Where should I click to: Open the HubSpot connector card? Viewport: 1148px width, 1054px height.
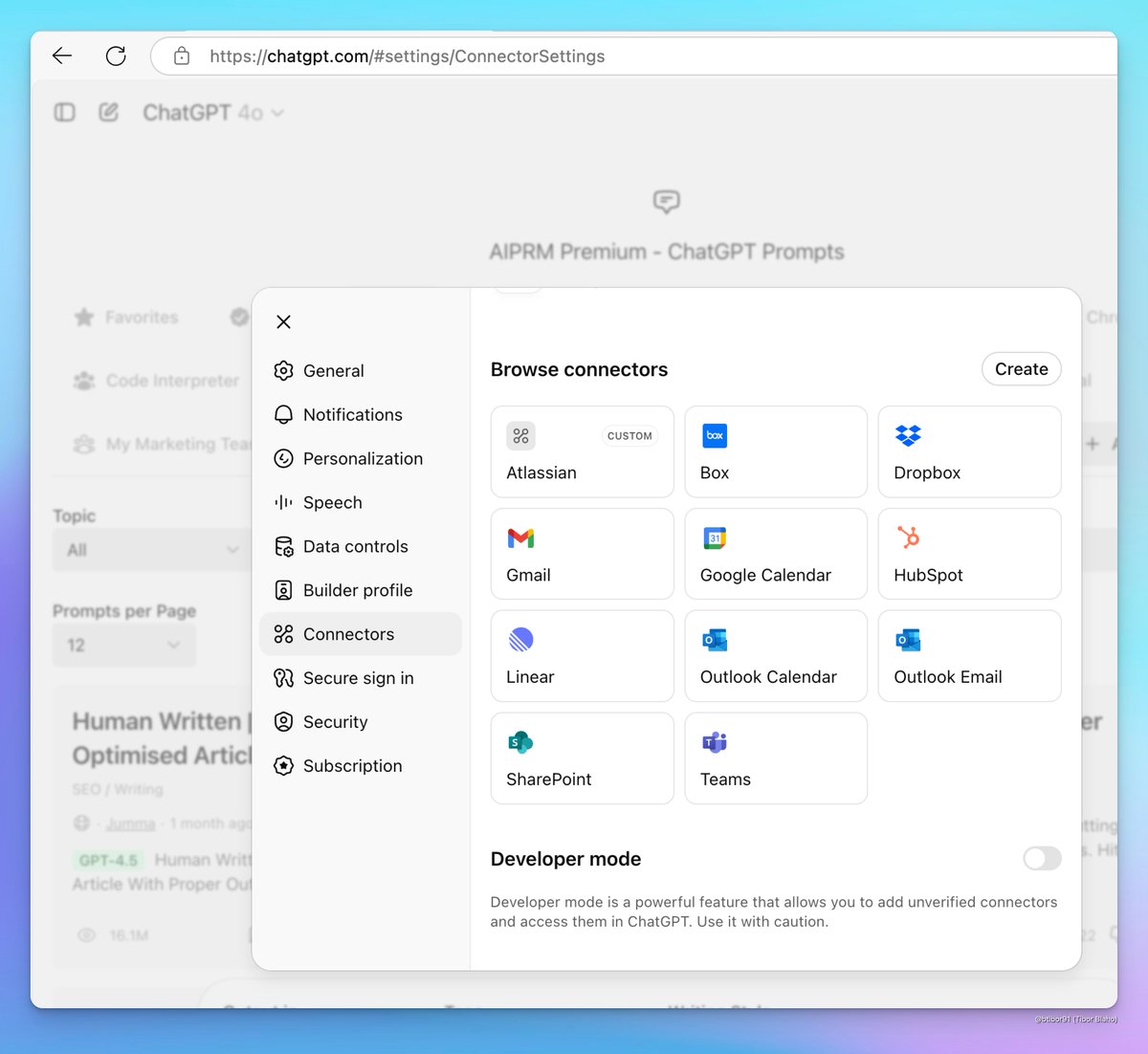(969, 554)
